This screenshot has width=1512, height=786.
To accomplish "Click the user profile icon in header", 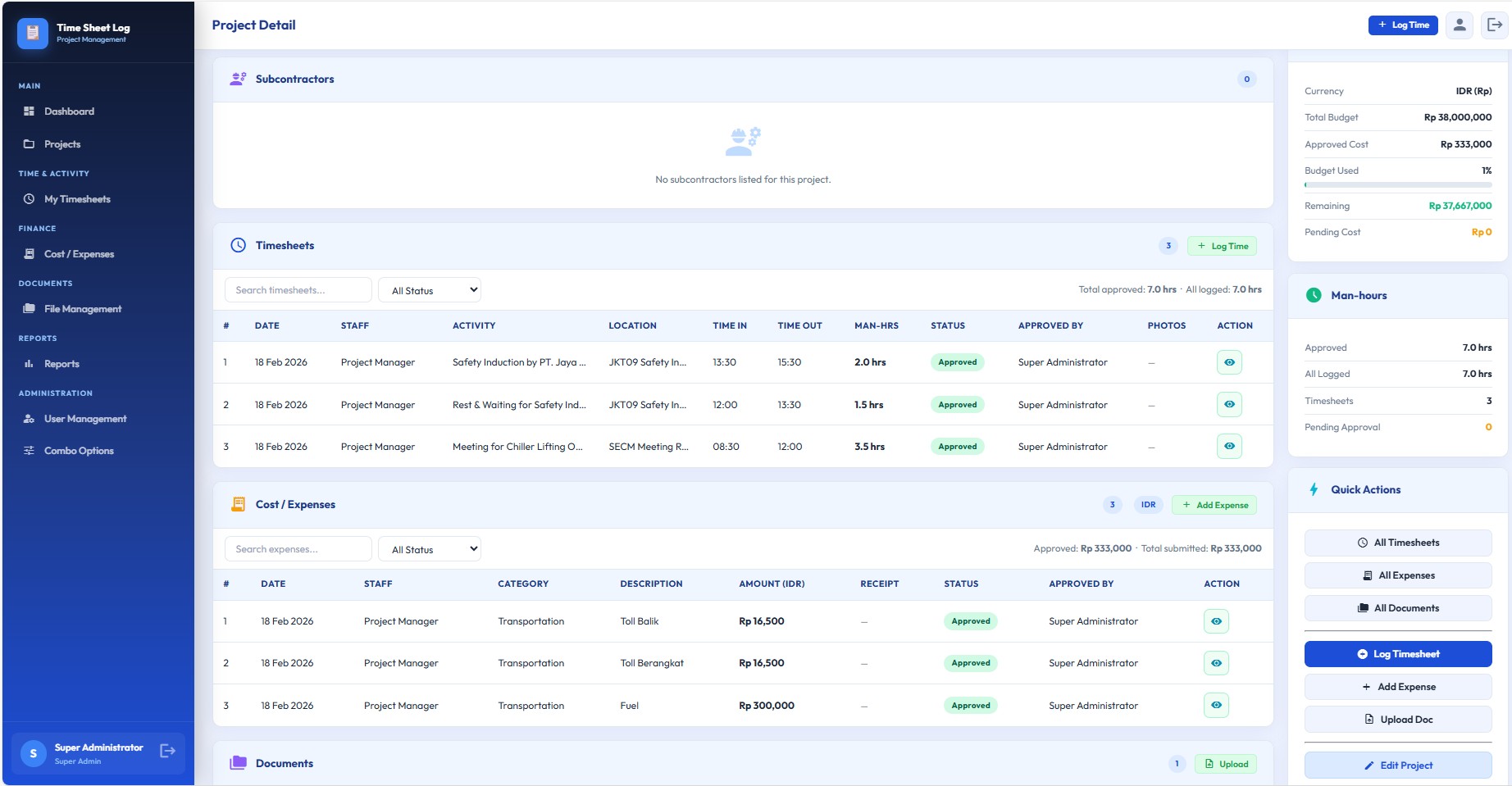I will (1460, 25).
